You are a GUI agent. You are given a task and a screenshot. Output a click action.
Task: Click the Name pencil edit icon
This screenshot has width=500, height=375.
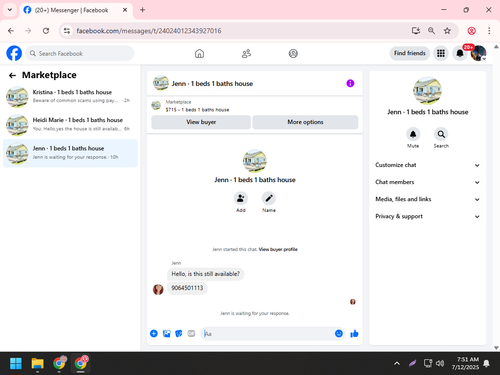pos(269,198)
